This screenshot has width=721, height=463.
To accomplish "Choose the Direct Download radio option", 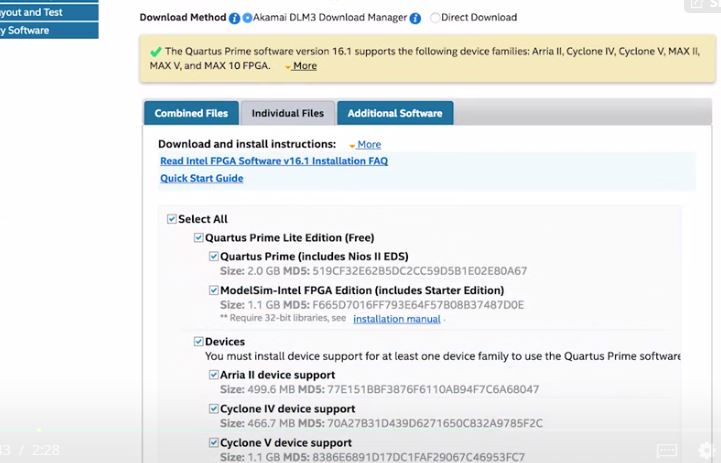I will [x=435, y=18].
